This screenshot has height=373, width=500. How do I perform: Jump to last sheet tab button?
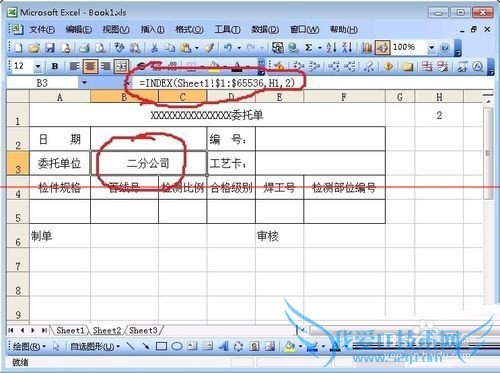click(x=44, y=330)
